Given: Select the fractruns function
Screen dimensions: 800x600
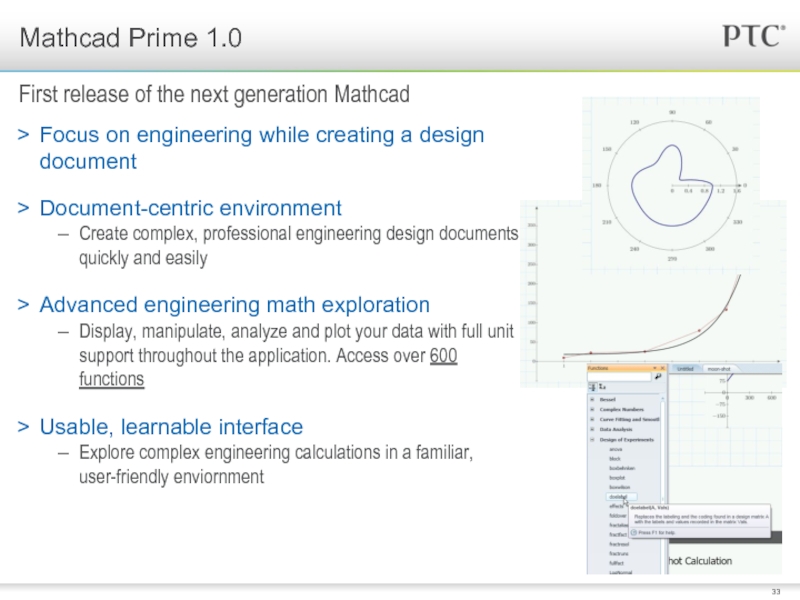Looking at the screenshot, I should (x=619, y=553).
